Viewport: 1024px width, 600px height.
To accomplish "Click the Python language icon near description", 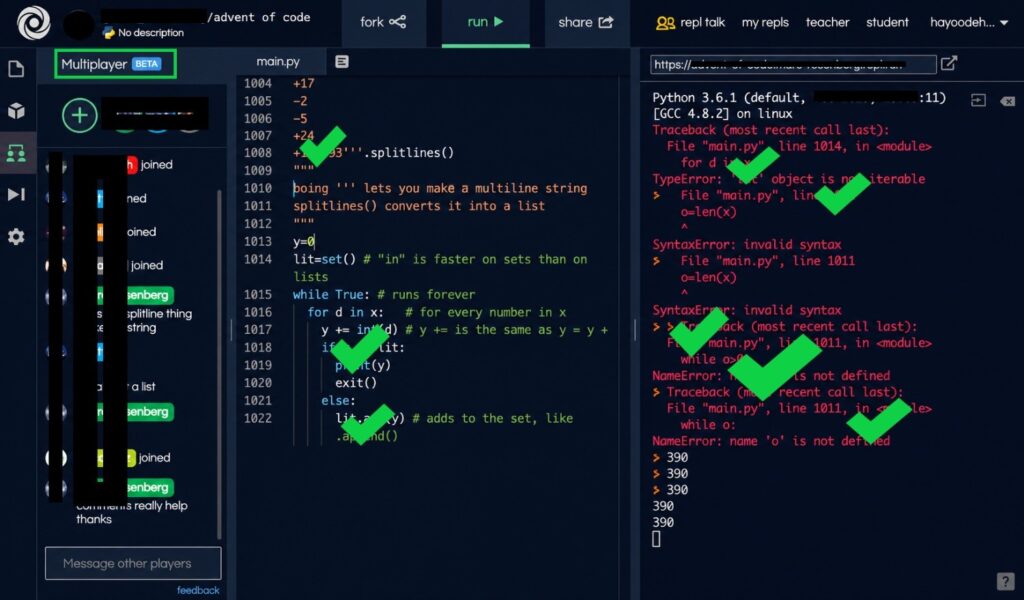I will 109,32.
